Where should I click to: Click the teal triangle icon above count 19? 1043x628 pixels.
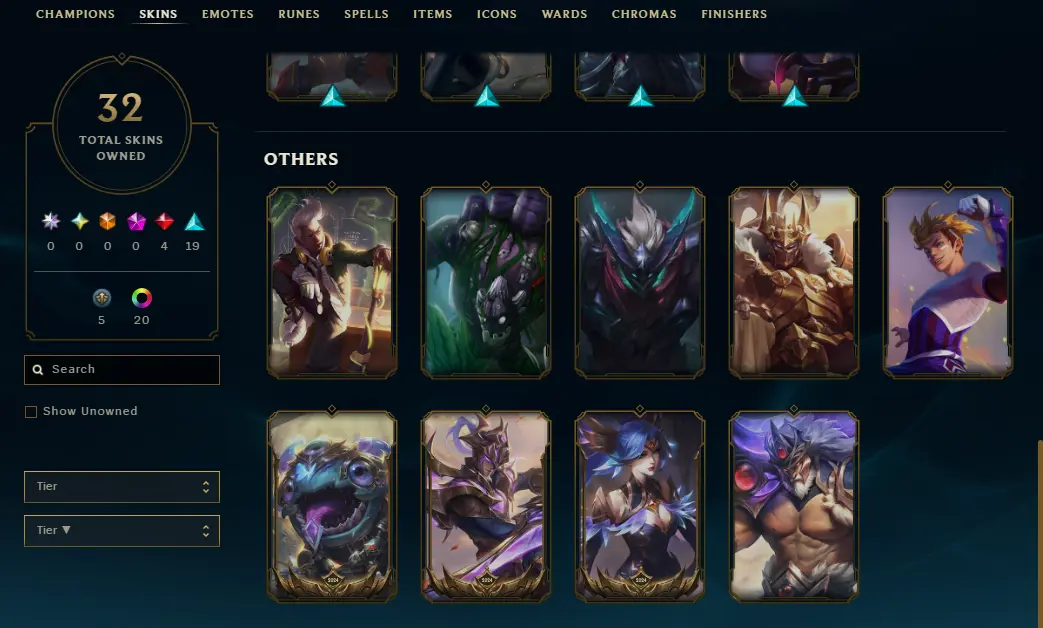[x=194, y=222]
